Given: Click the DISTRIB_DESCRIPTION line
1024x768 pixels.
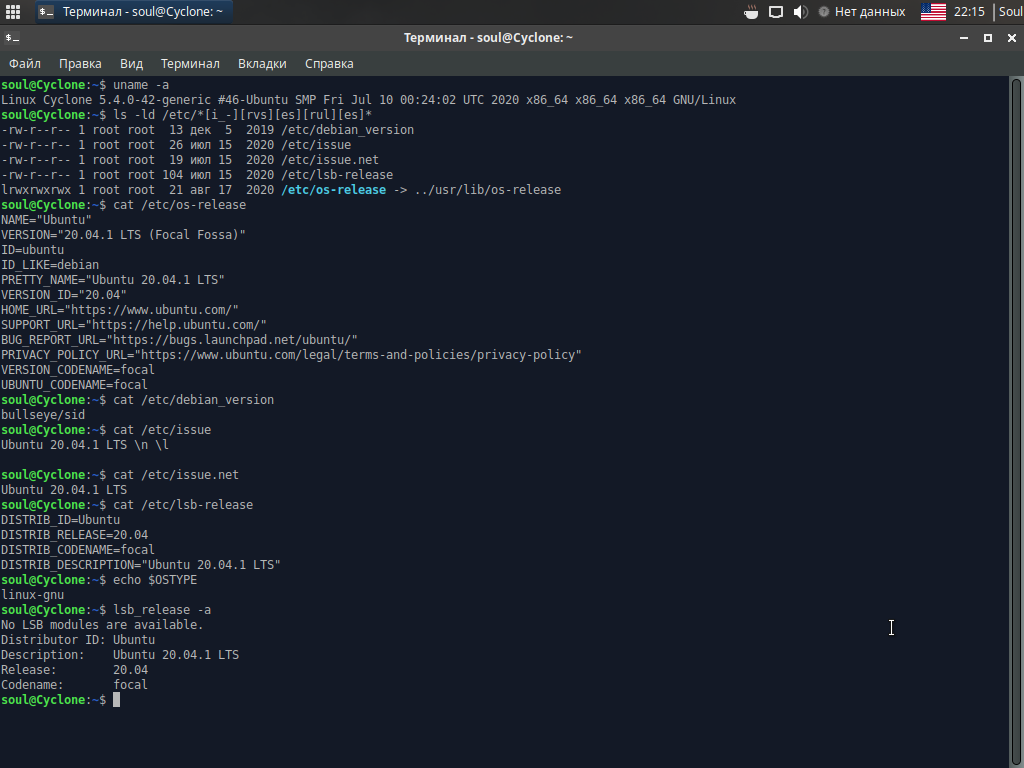Looking at the screenshot, I should point(141,566).
